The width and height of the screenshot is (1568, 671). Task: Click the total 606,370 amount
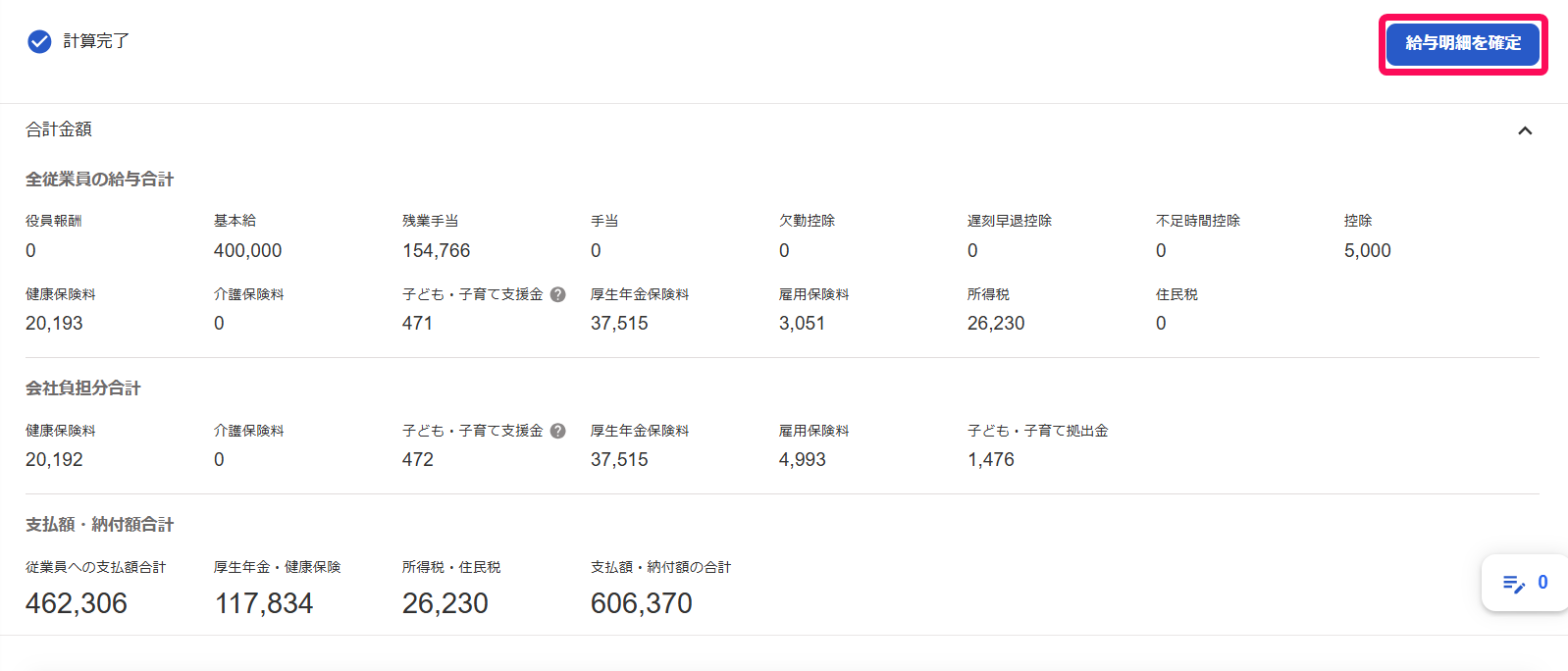[x=642, y=603]
